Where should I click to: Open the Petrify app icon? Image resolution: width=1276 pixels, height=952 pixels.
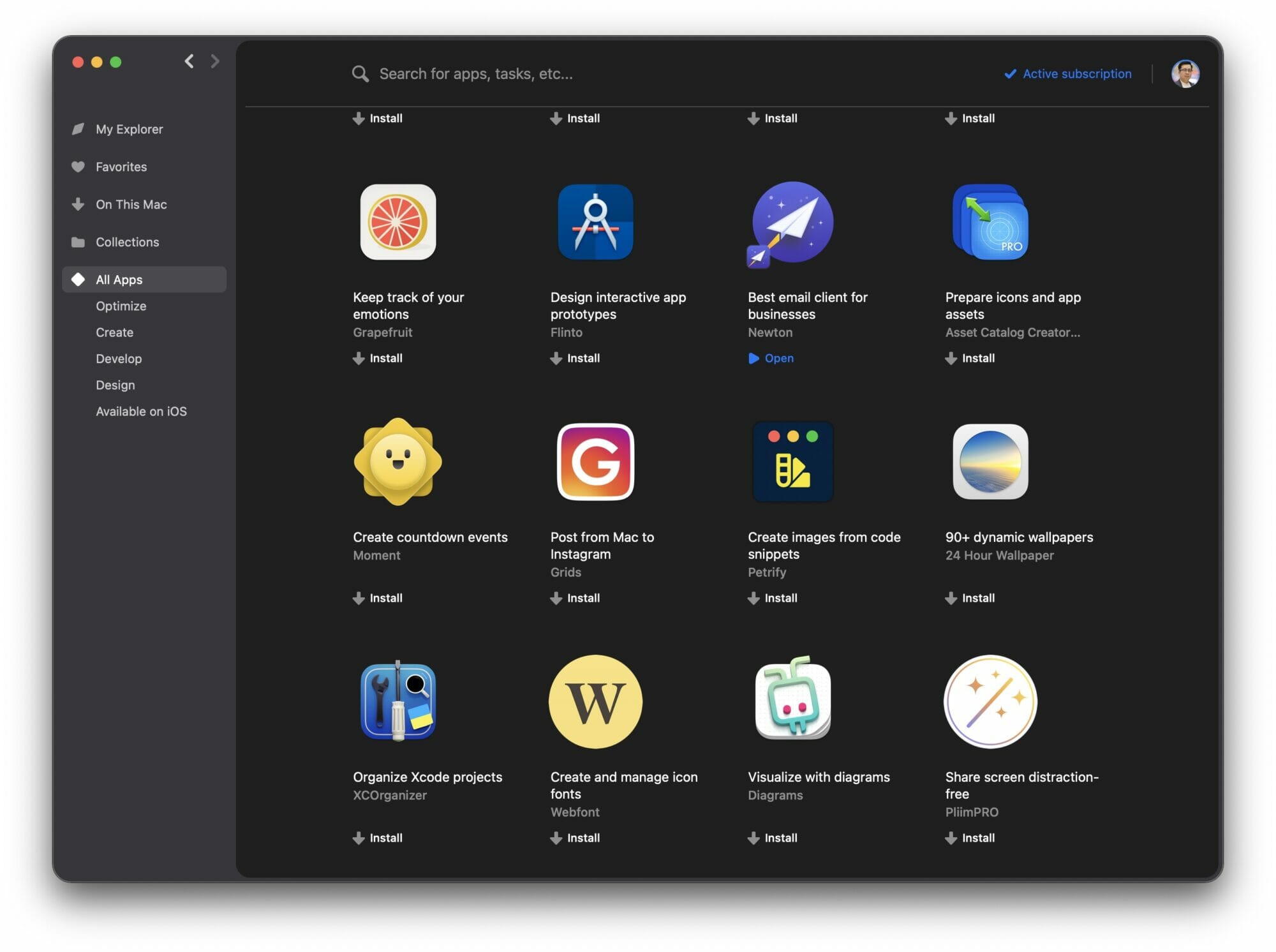[793, 461]
